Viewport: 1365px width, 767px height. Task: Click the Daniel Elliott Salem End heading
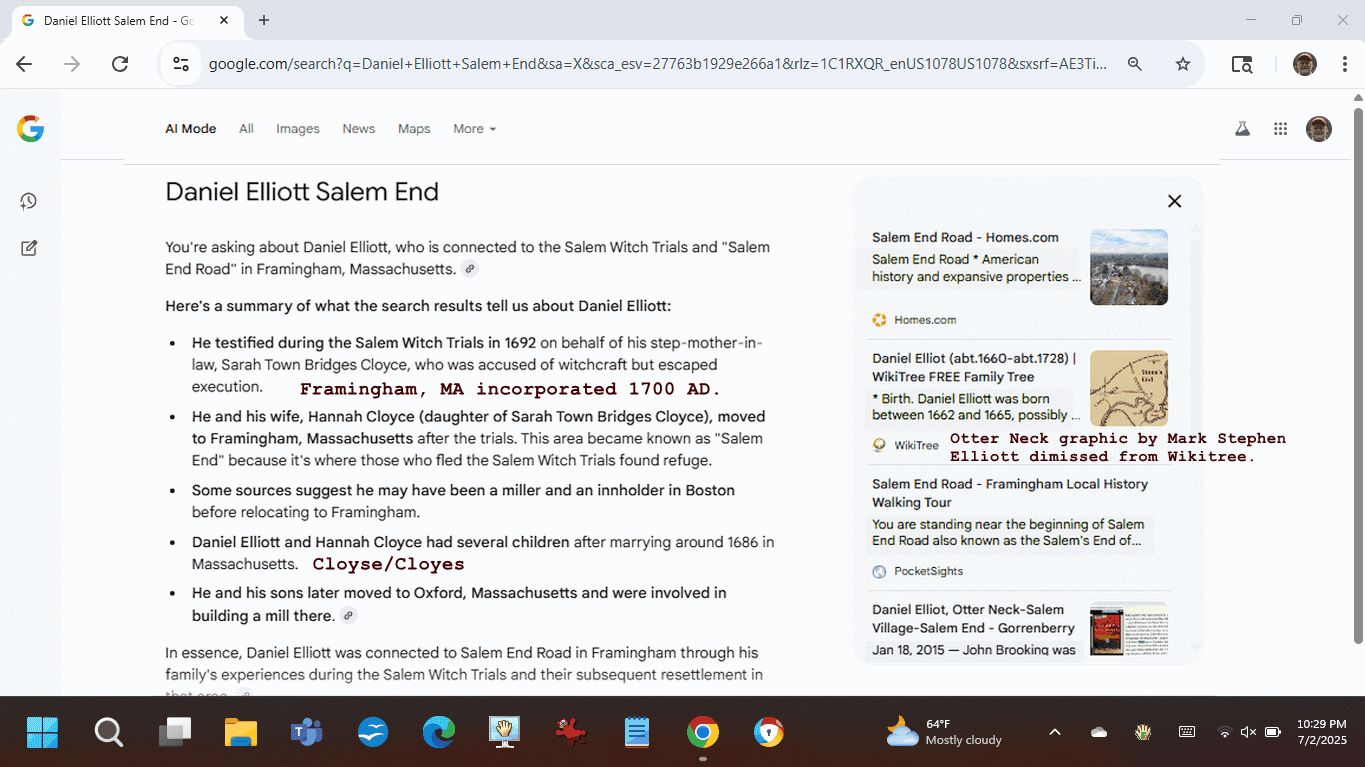(x=302, y=192)
